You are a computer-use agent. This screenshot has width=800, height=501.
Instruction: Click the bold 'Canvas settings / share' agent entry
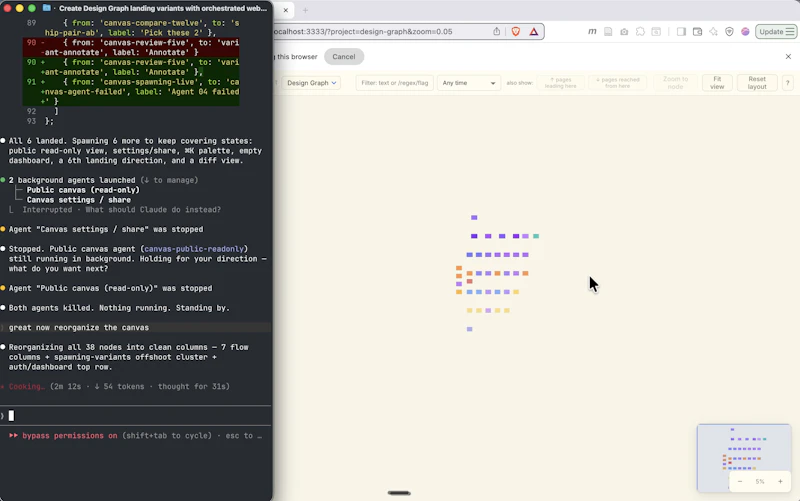coord(79,200)
